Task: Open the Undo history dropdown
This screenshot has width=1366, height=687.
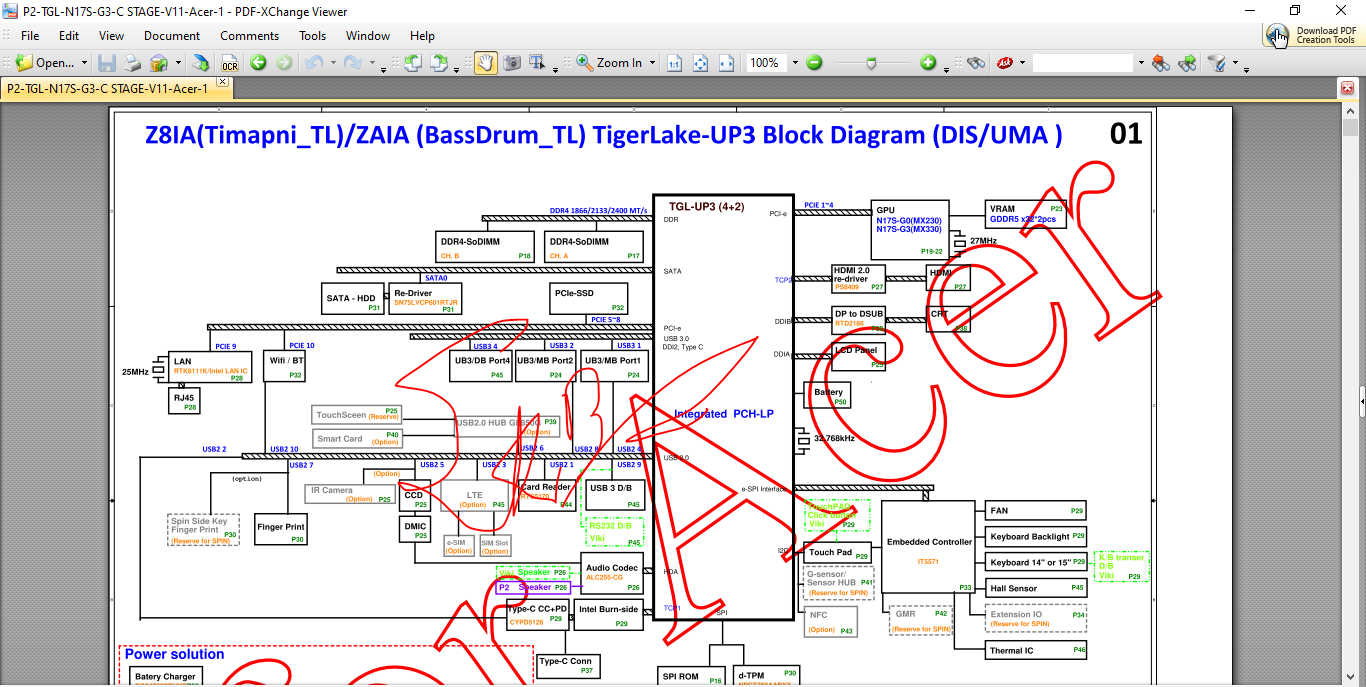Action: coord(331,63)
